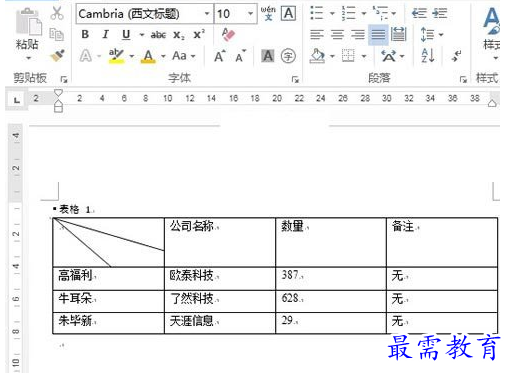Click Increase Indent icon
The width and height of the screenshot is (509, 379).
click(x=440, y=13)
